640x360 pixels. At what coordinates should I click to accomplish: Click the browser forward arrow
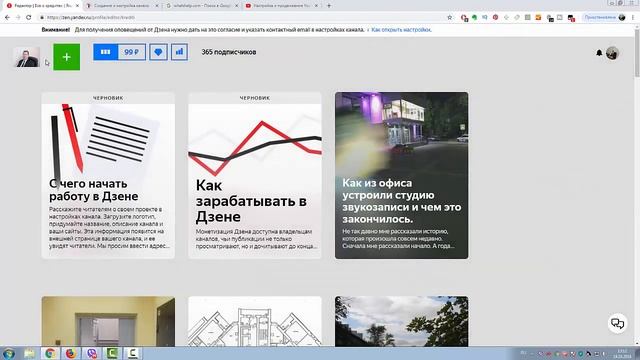click(18, 17)
